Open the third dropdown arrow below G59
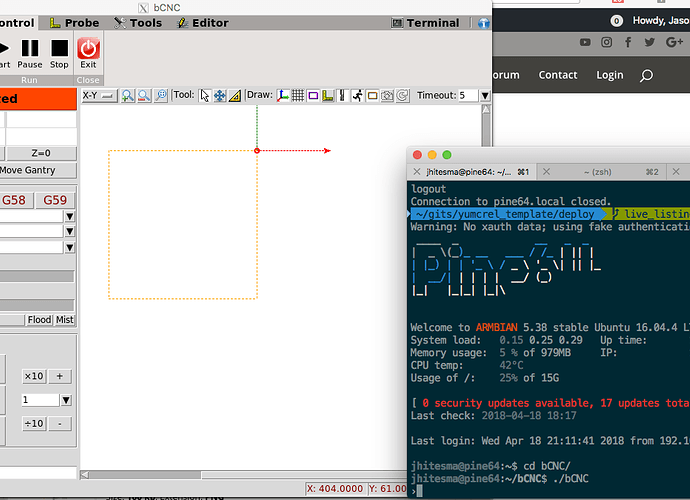690x500 pixels. (x=70, y=248)
